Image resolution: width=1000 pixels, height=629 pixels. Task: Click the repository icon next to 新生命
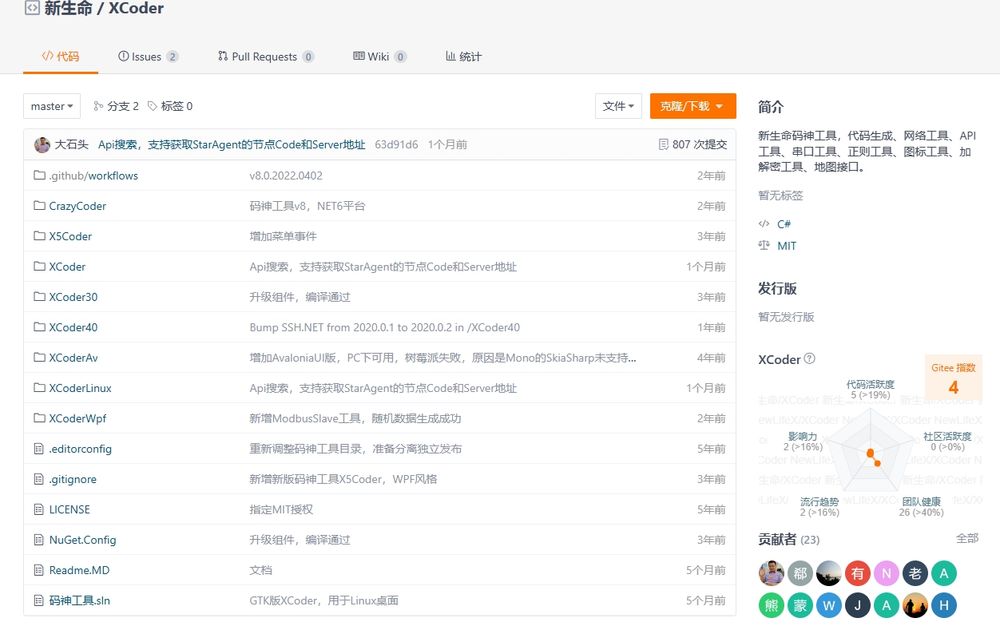coord(32,8)
